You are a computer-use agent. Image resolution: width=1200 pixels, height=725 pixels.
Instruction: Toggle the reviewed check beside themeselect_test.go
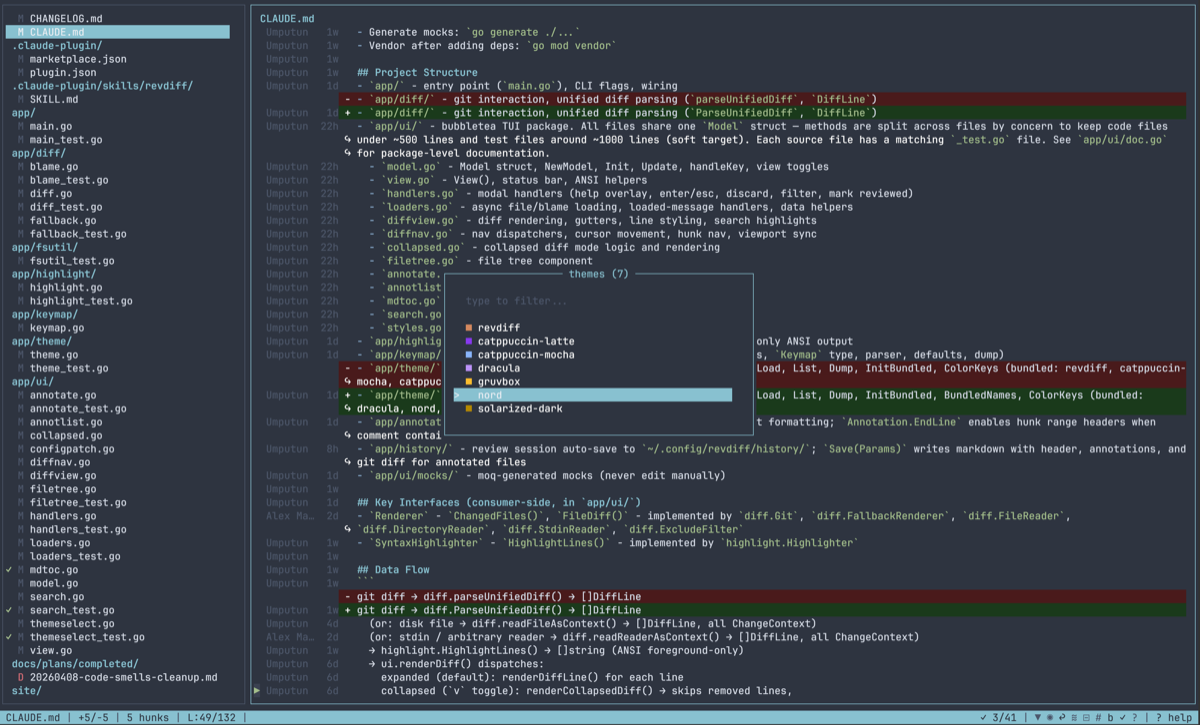point(8,636)
